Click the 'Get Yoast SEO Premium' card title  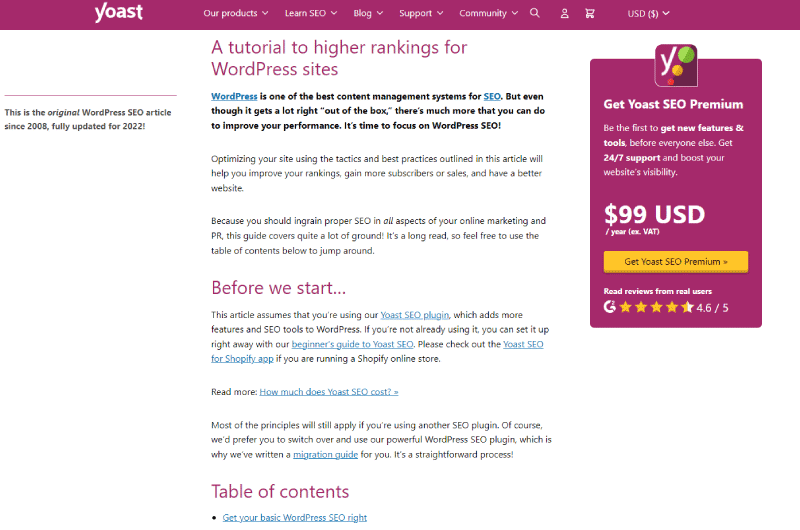[673, 105]
